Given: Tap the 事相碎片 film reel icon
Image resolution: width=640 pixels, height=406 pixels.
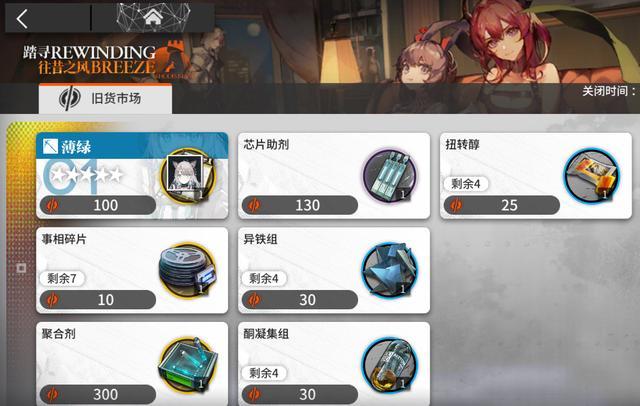Looking at the screenshot, I should (x=188, y=271).
